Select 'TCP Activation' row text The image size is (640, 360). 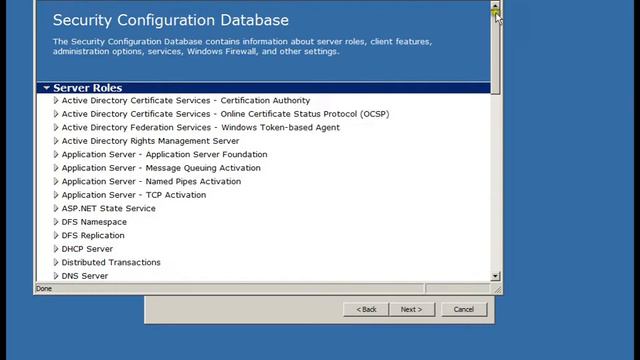coord(134,195)
